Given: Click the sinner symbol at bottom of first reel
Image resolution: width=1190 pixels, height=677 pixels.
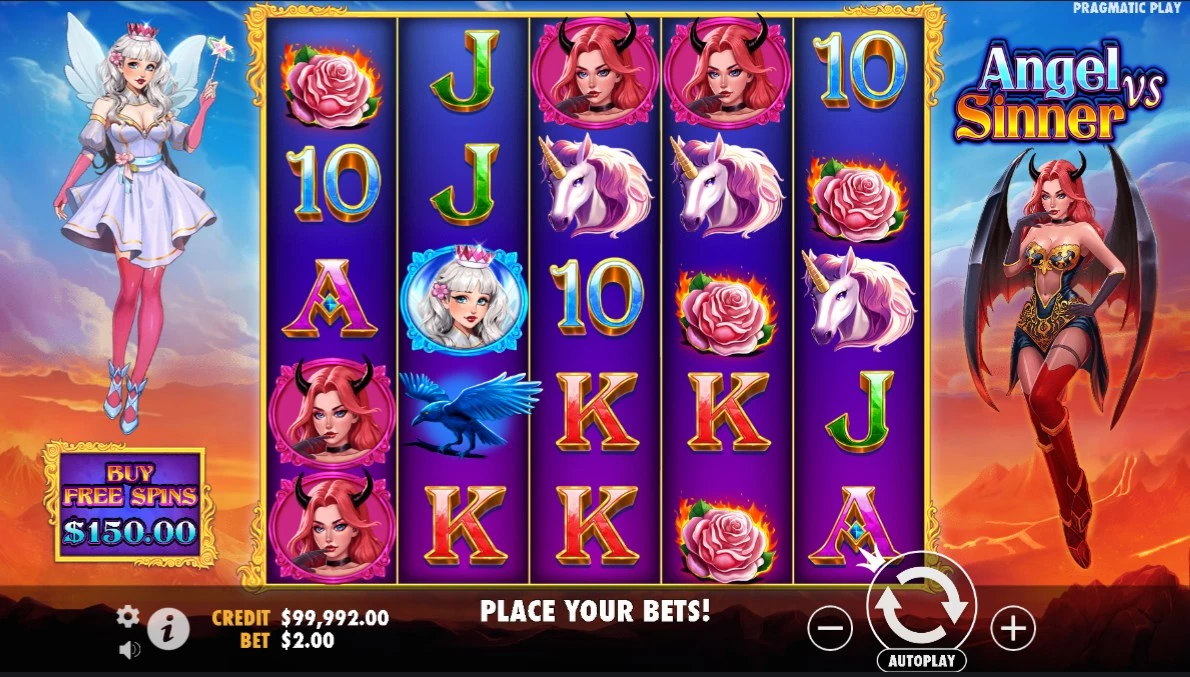Looking at the screenshot, I should pyautogui.click(x=332, y=526).
